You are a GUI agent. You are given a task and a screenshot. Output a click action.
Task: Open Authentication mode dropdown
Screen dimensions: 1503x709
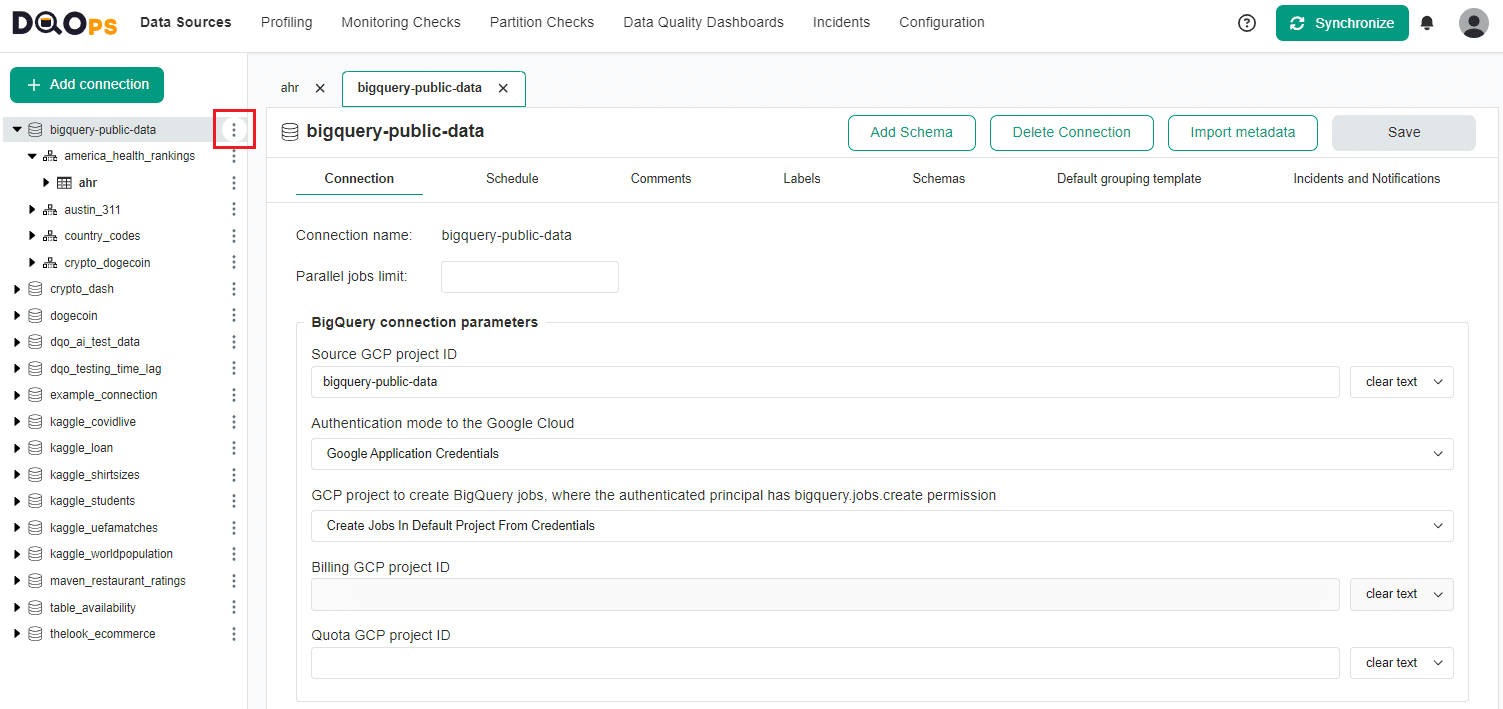click(882, 454)
